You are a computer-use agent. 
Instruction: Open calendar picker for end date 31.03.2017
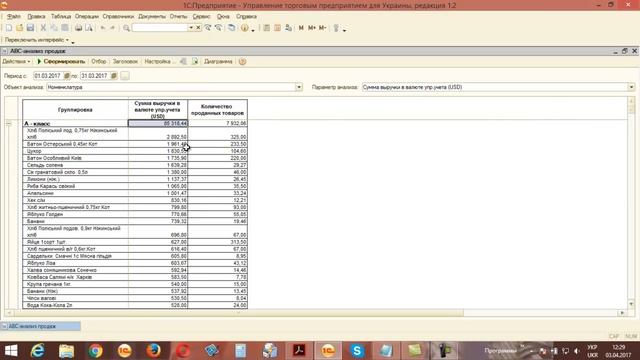pyautogui.click(x=114, y=76)
